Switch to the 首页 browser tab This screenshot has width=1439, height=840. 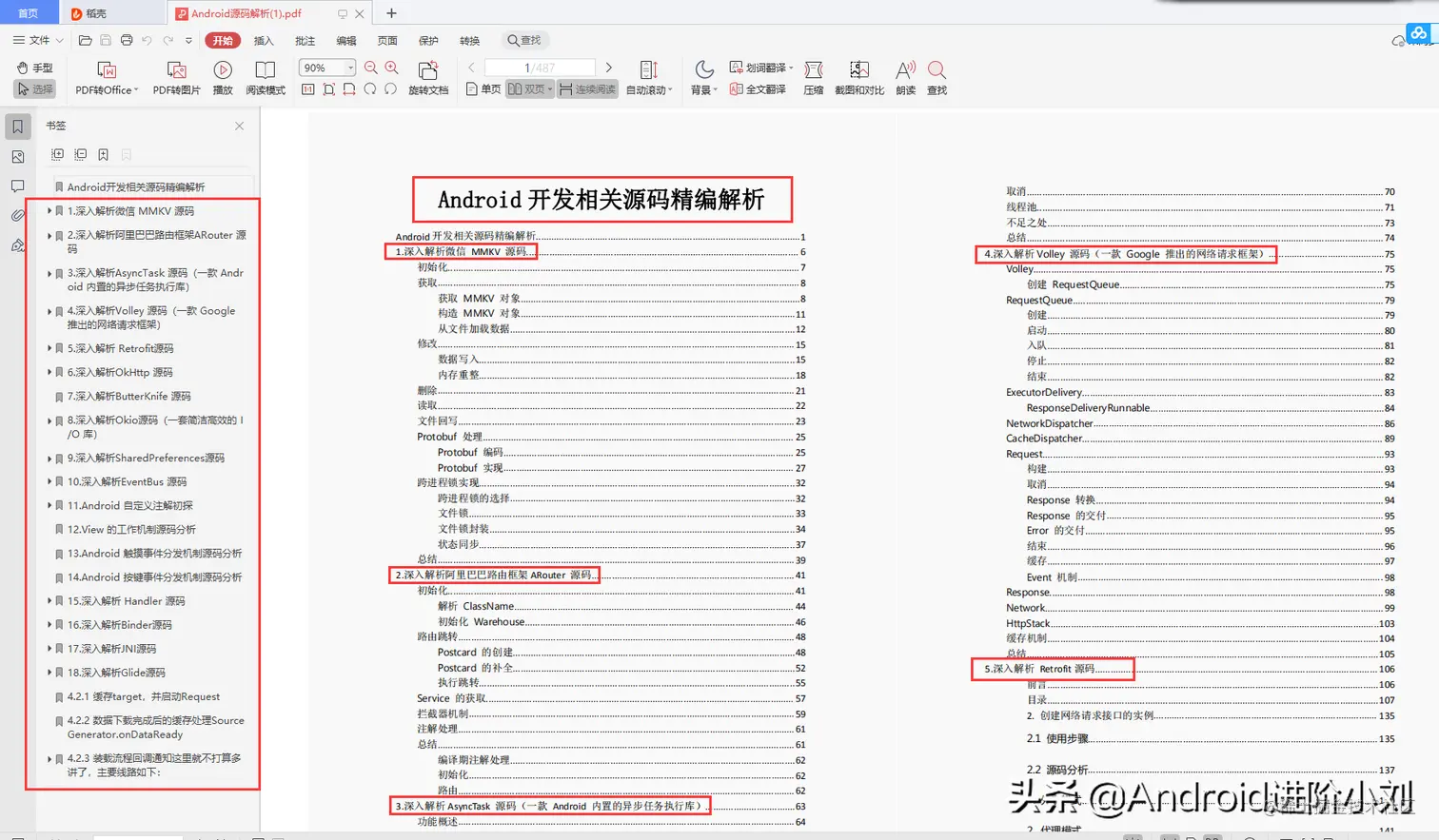click(29, 12)
